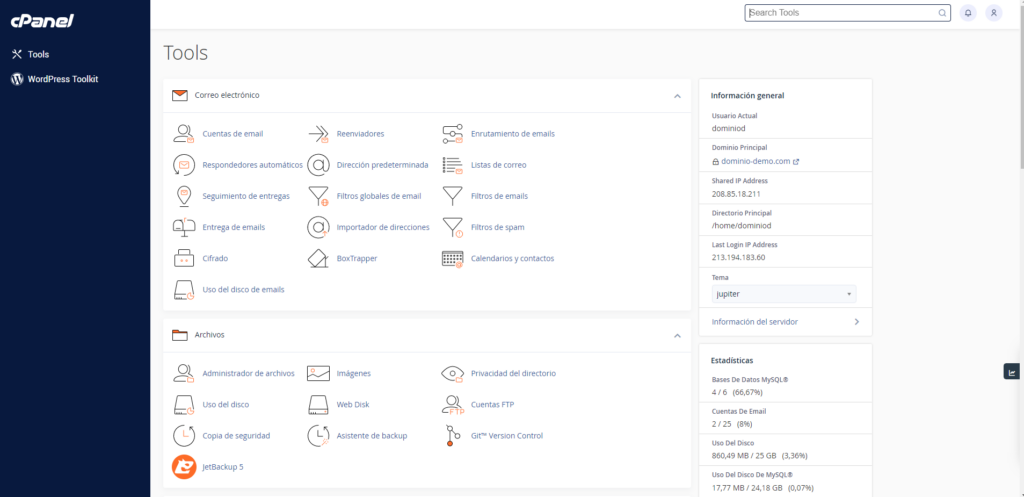Open the JetBackup 5 link
Screen dimensions: 1024x497
[x=223, y=468]
